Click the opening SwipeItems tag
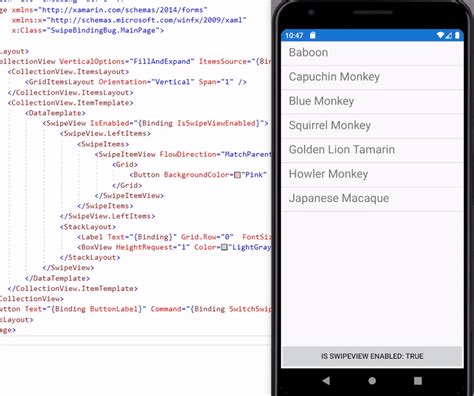474x396 pixels. click(103, 144)
